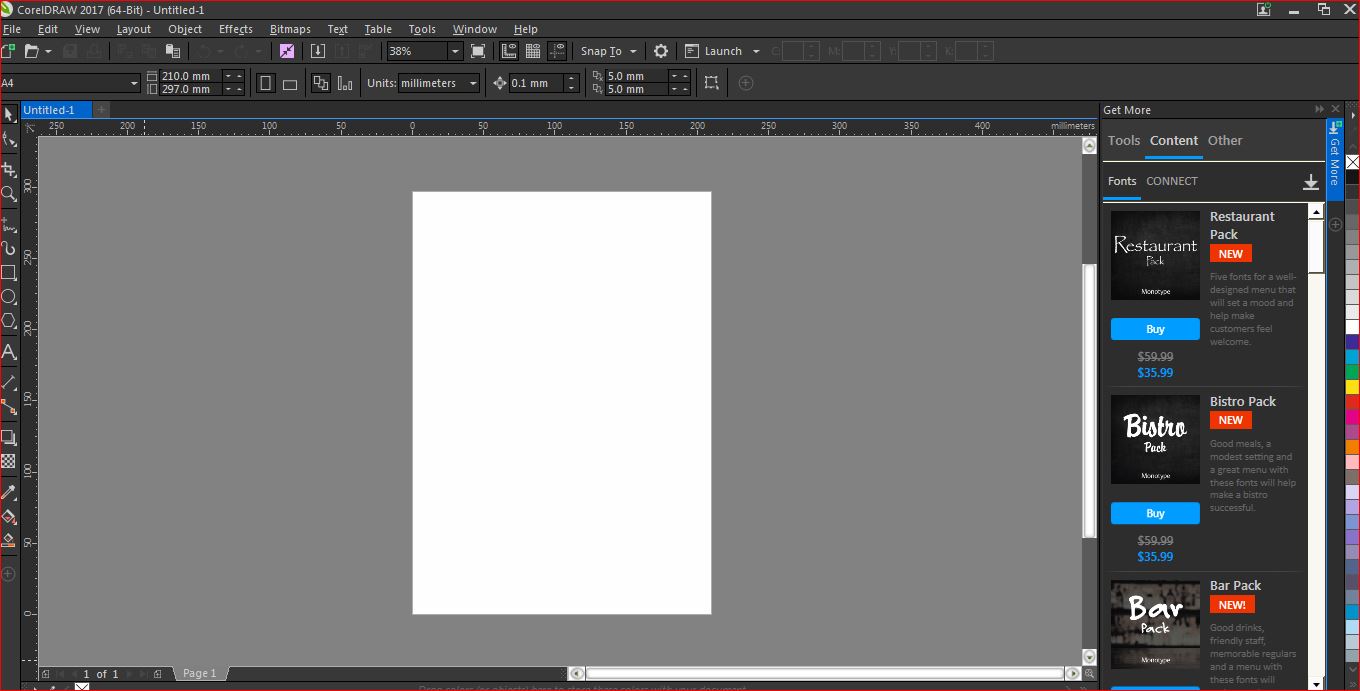Click the sign-in account icon in title bar
Viewport: 1360px width, 691px height.
pyautogui.click(x=1265, y=9)
